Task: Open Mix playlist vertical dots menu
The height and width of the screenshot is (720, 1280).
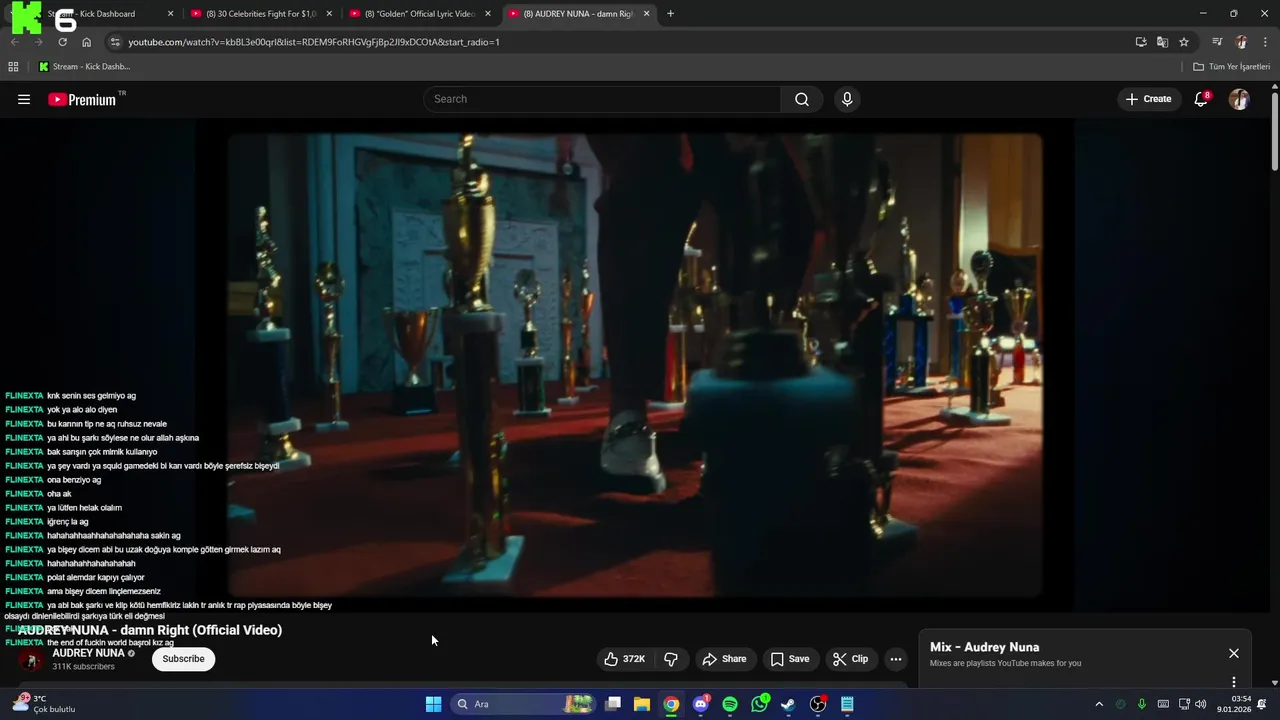Action: pyautogui.click(x=1234, y=682)
